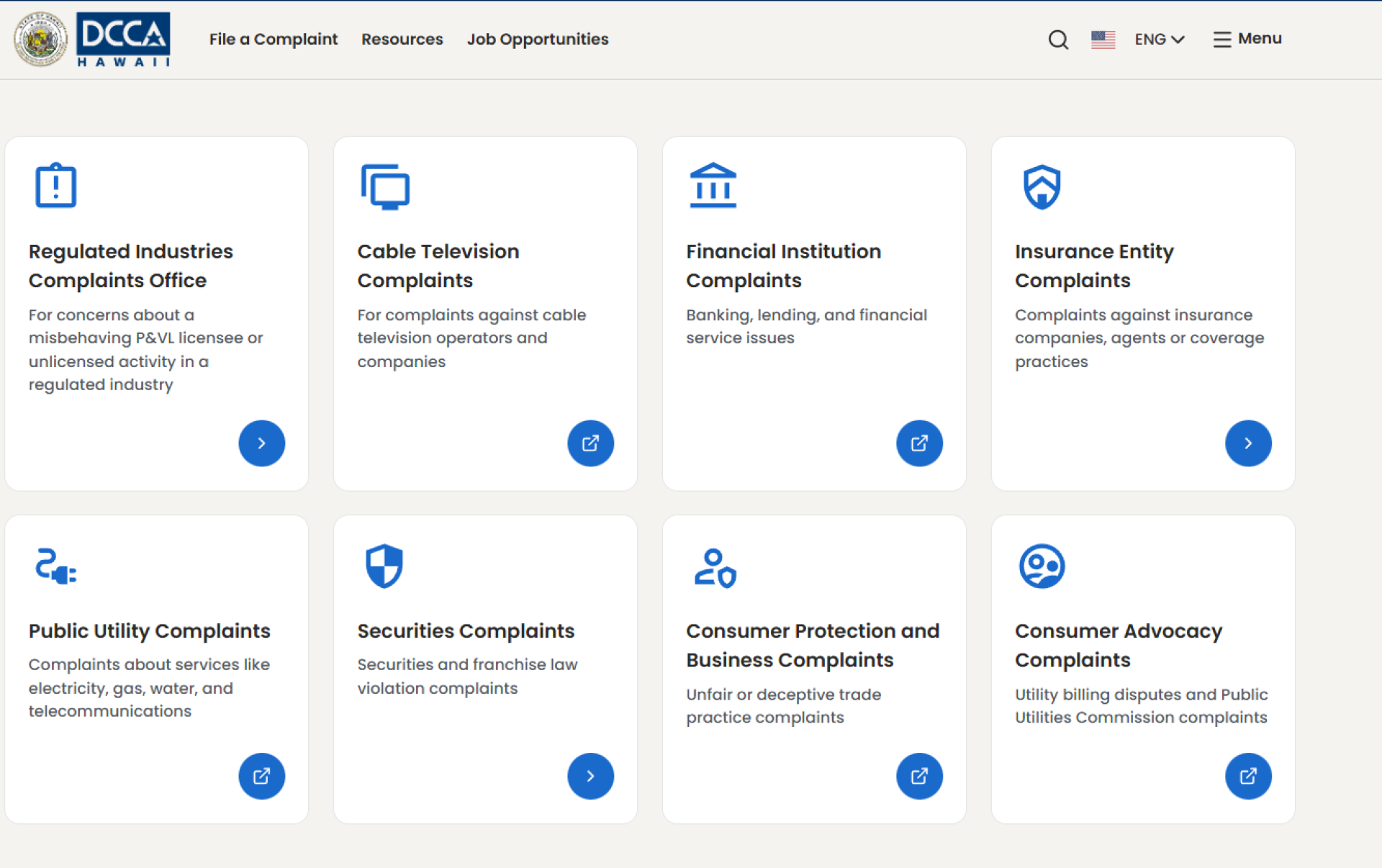Open Public Utility Complaints external link button
The image size is (1382, 868).
tap(261, 776)
